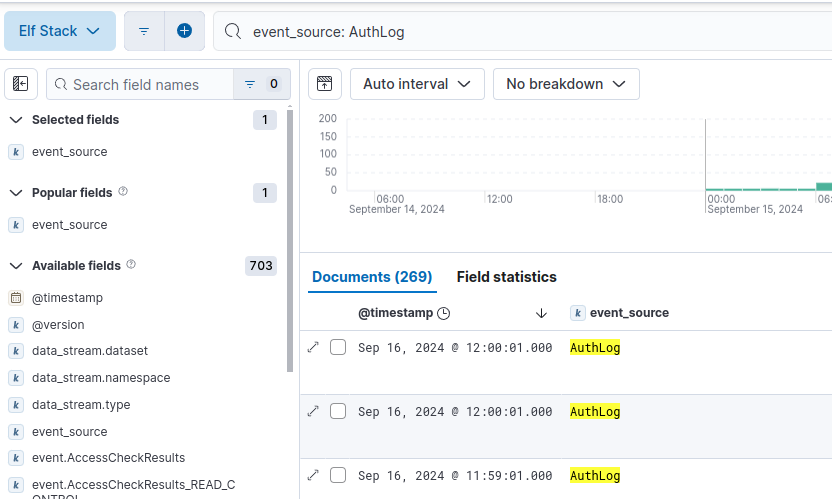Click the filter options icon beside Elf Stack
Viewport: 832px width, 499px height.
coord(144,31)
